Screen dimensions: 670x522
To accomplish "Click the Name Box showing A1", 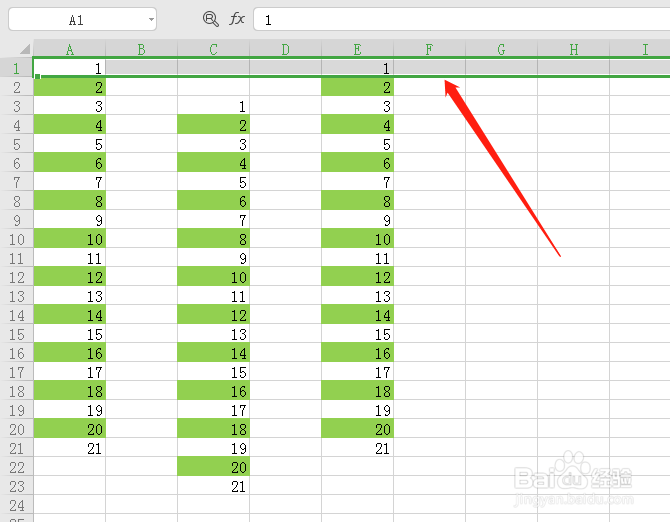I will 82,19.
